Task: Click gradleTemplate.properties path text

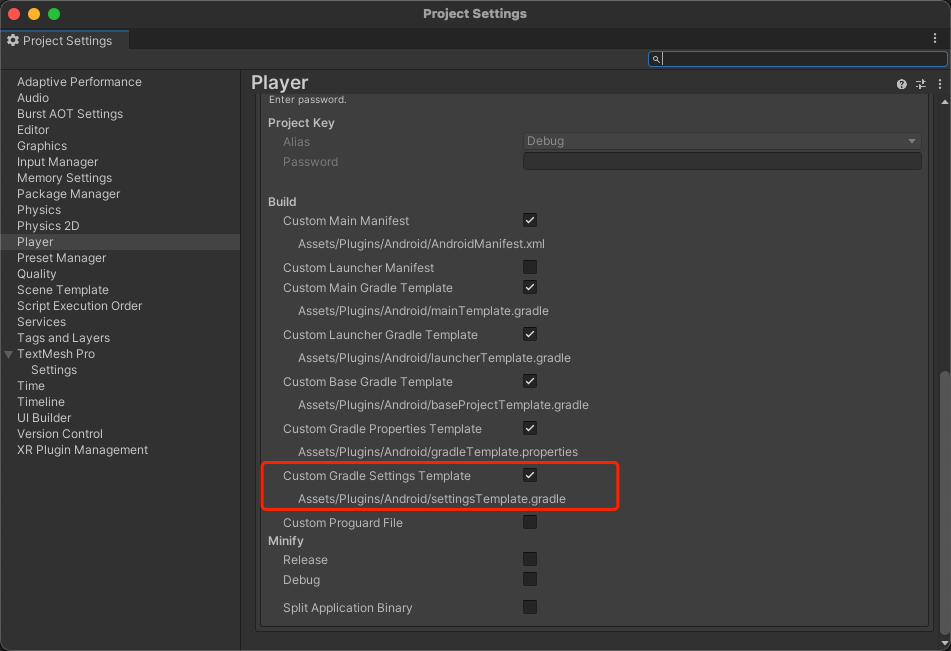Action: click(x=438, y=452)
